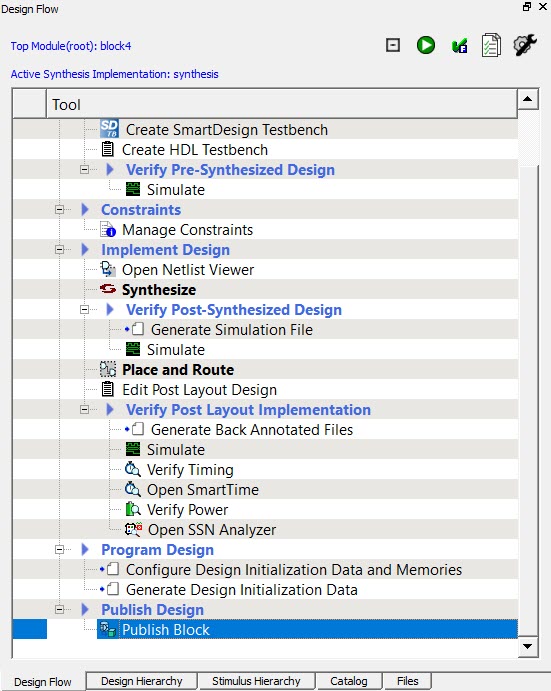Click the Manage Constraints file icon

click(108, 229)
